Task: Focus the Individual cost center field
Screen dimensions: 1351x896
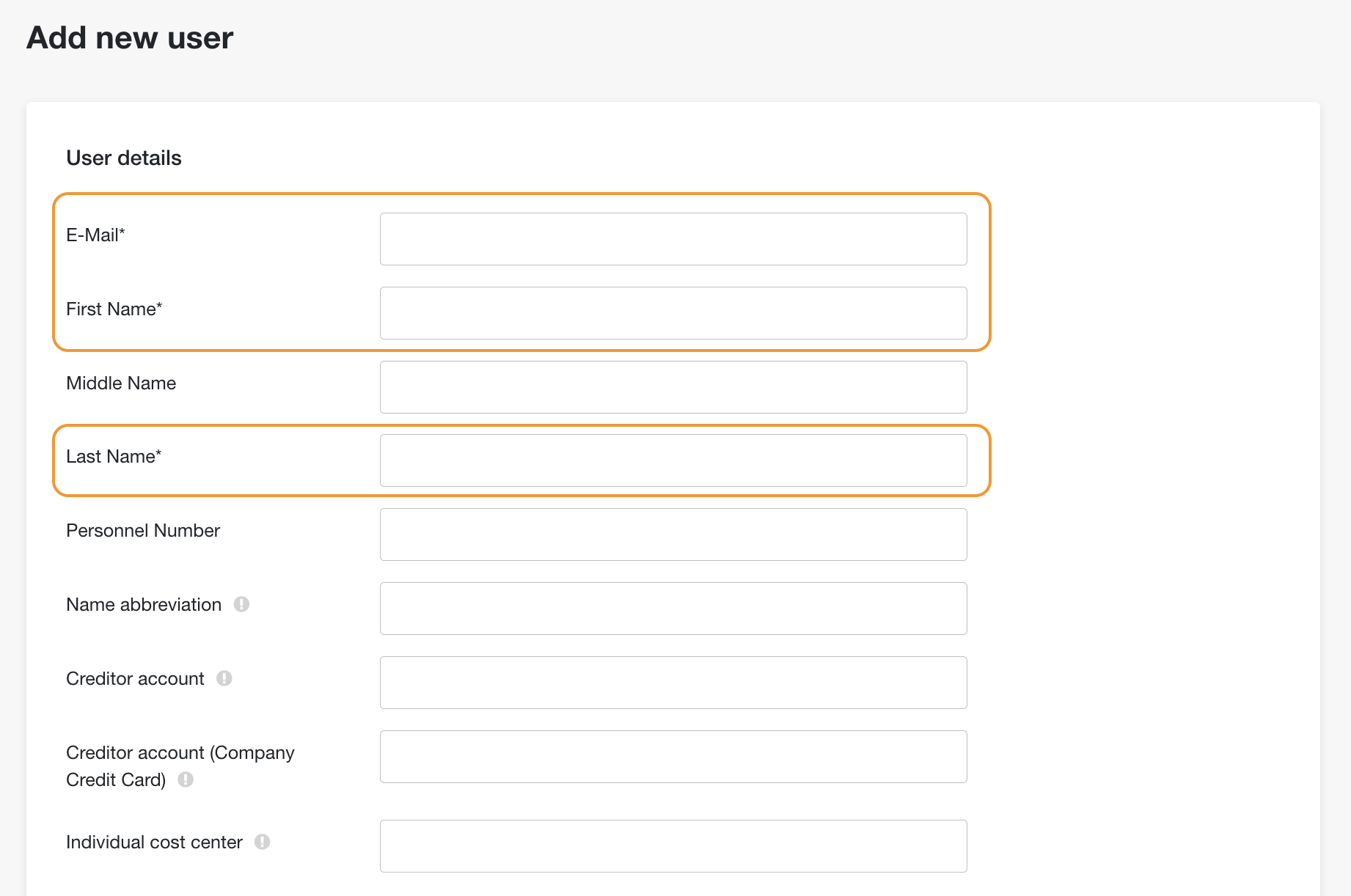Action: (x=673, y=846)
